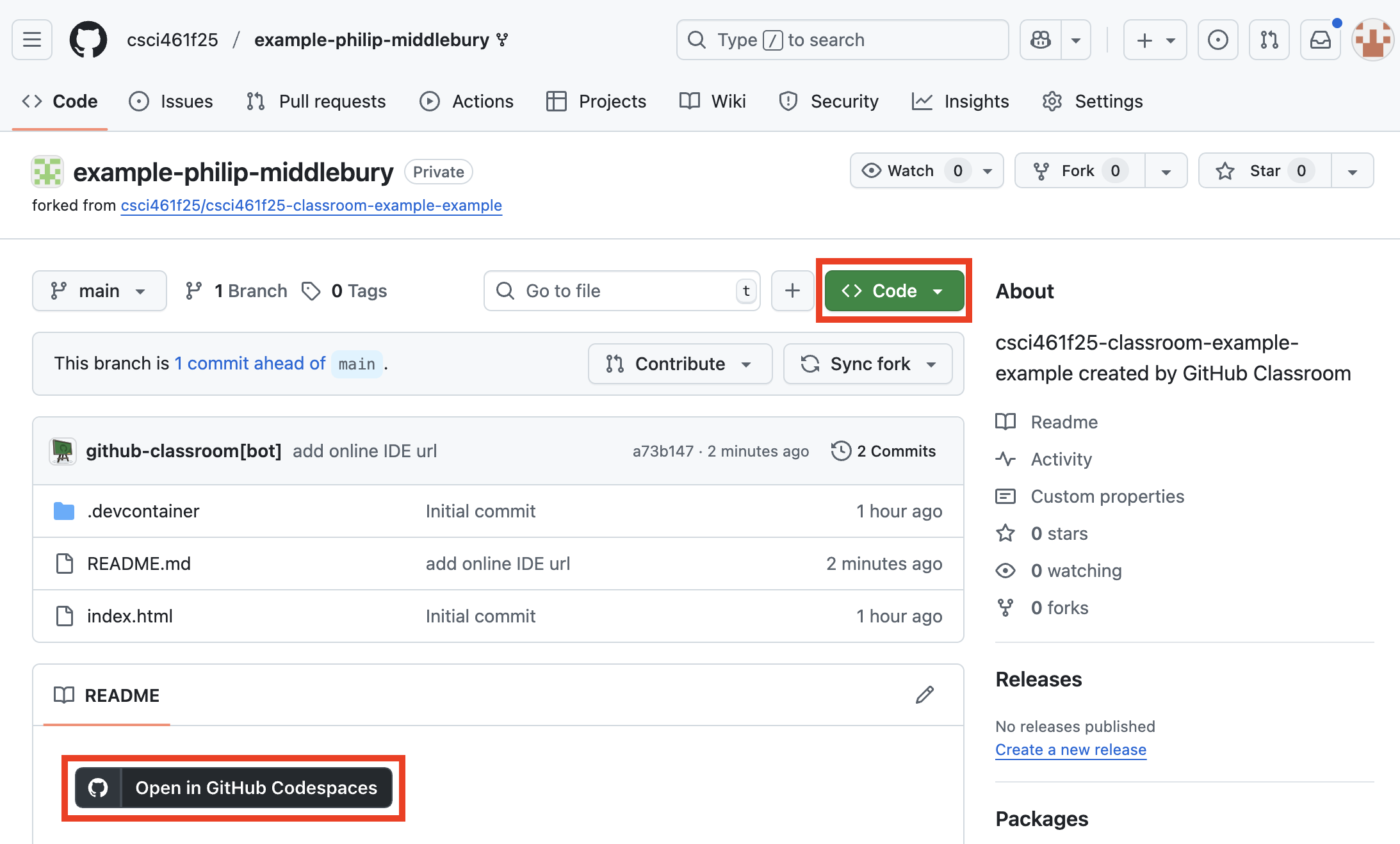Switch to the Settings tab
Screen dimensions: 1400x844
coord(1093,101)
